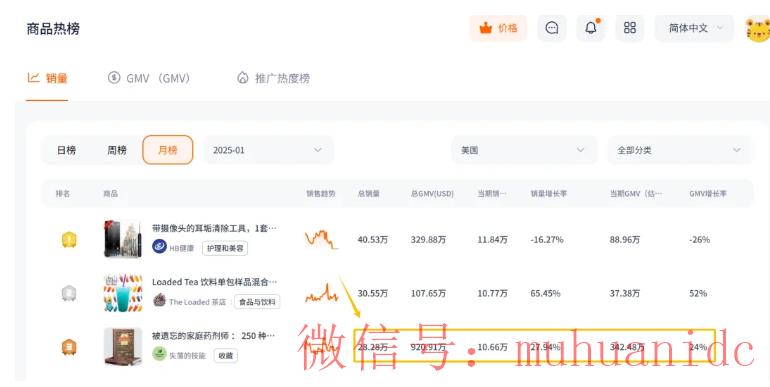The width and height of the screenshot is (770, 387).
Task: Click the rank 3 bronze medal icon
Action: (69, 347)
